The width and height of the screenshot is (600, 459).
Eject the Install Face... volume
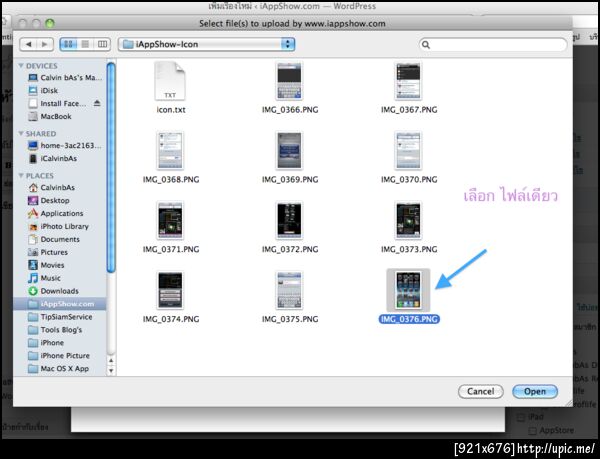97,103
